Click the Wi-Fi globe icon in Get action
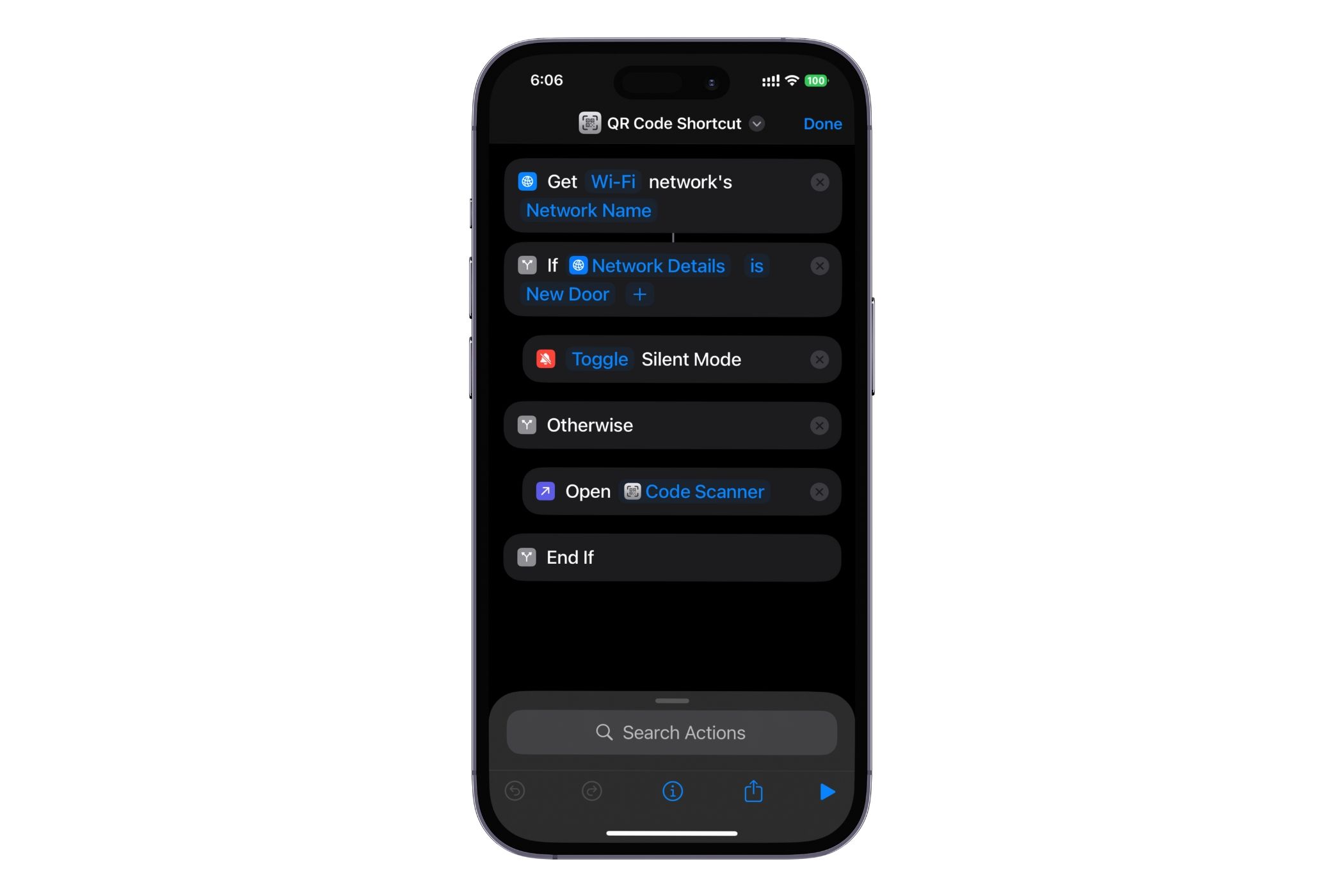The height and width of the screenshot is (896, 1344). (x=528, y=182)
